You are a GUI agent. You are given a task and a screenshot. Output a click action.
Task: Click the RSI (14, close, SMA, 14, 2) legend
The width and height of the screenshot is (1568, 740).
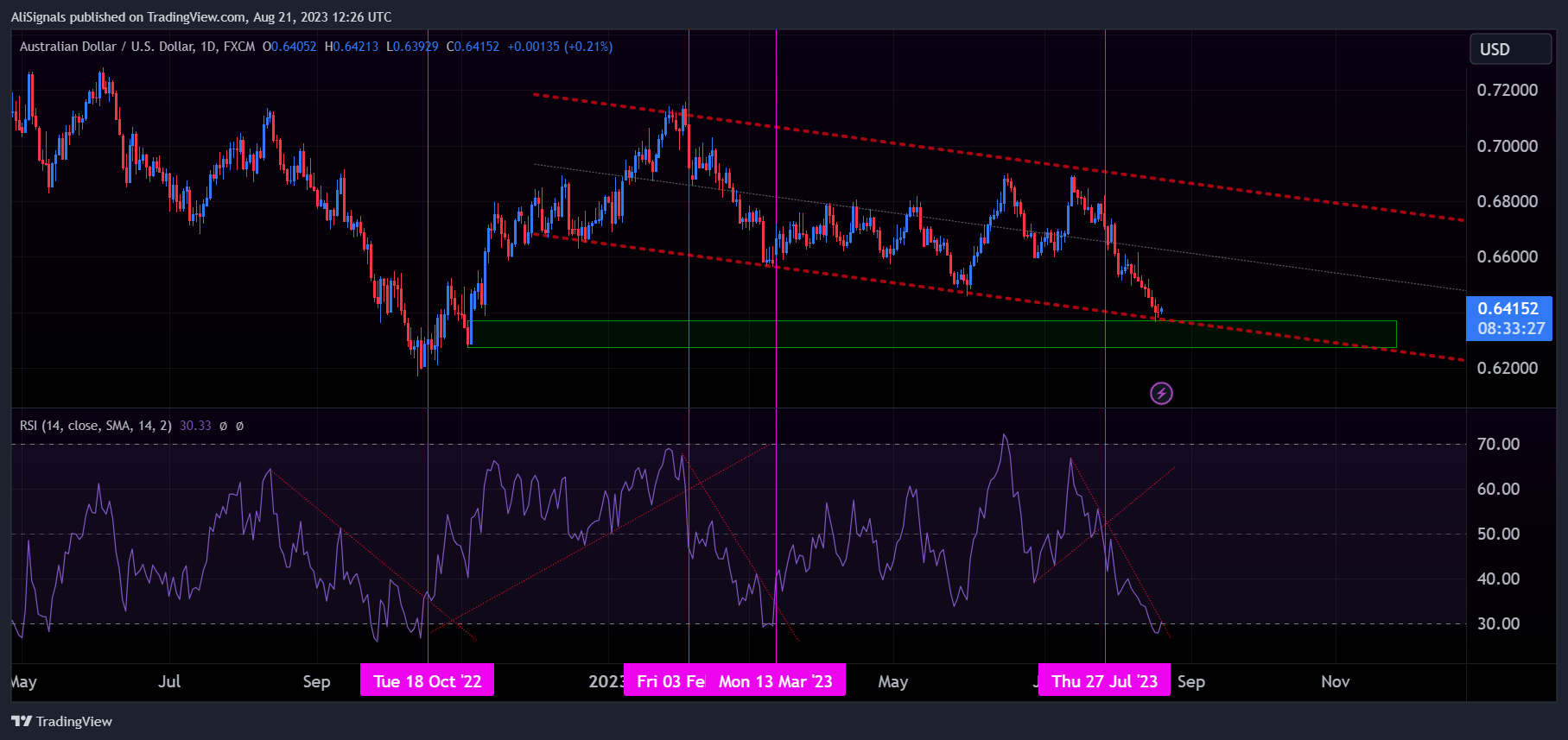point(95,426)
